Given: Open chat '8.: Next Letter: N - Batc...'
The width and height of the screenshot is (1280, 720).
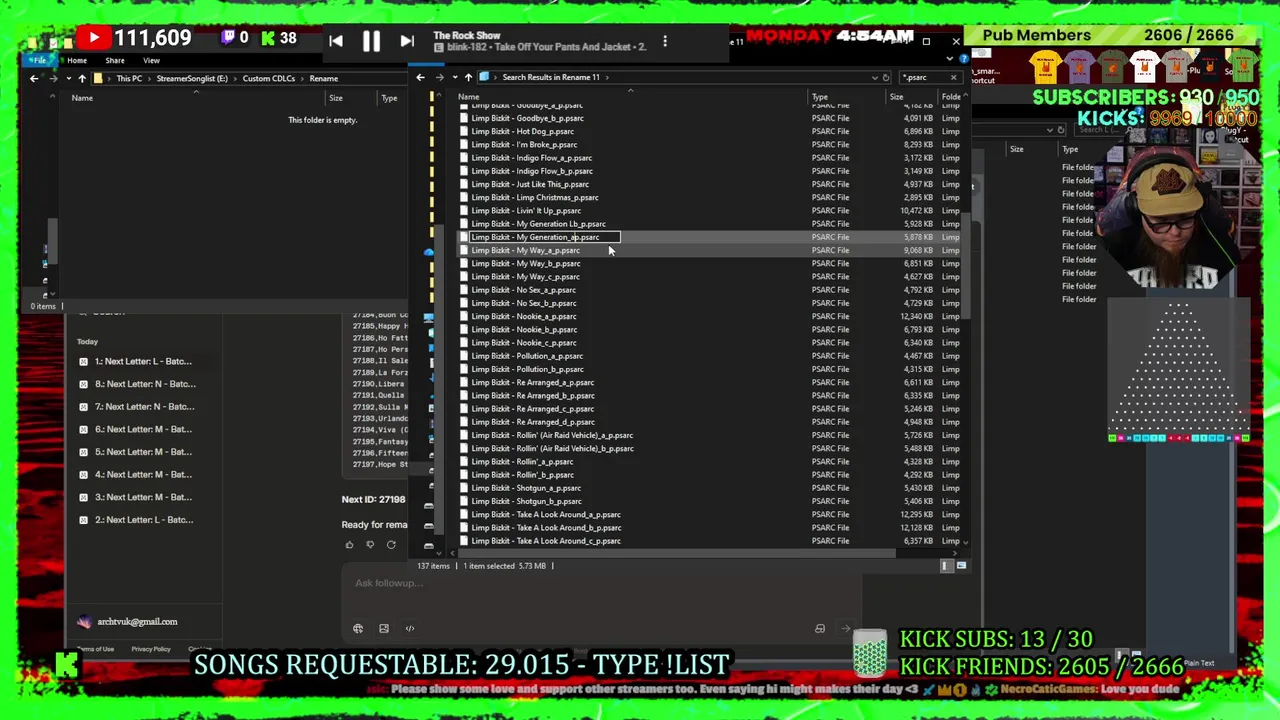Looking at the screenshot, I should (145, 384).
